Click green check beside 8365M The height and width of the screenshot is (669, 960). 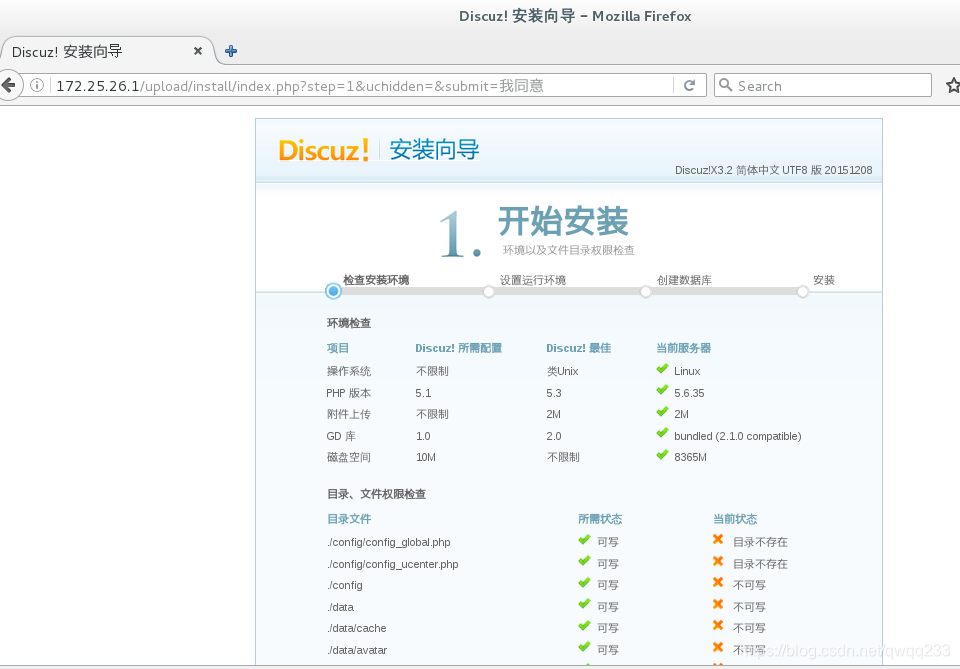coord(662,455)
